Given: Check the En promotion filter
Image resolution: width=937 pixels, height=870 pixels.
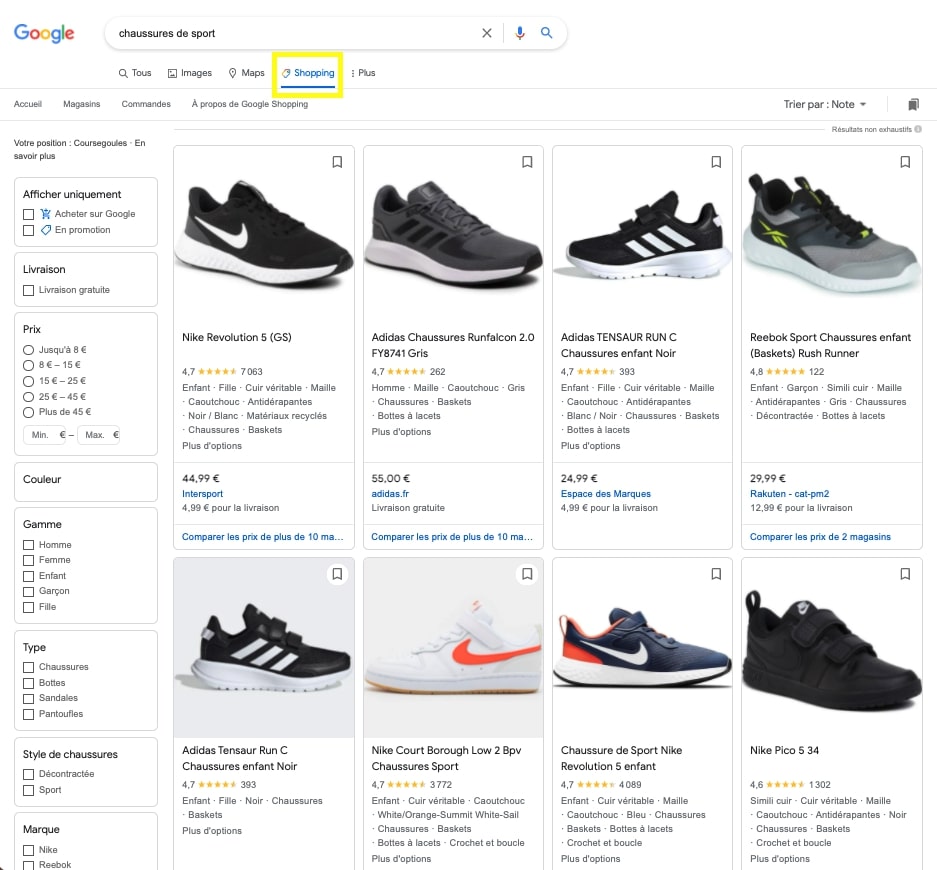Looking at the screenshot, I should coord(28,231).
